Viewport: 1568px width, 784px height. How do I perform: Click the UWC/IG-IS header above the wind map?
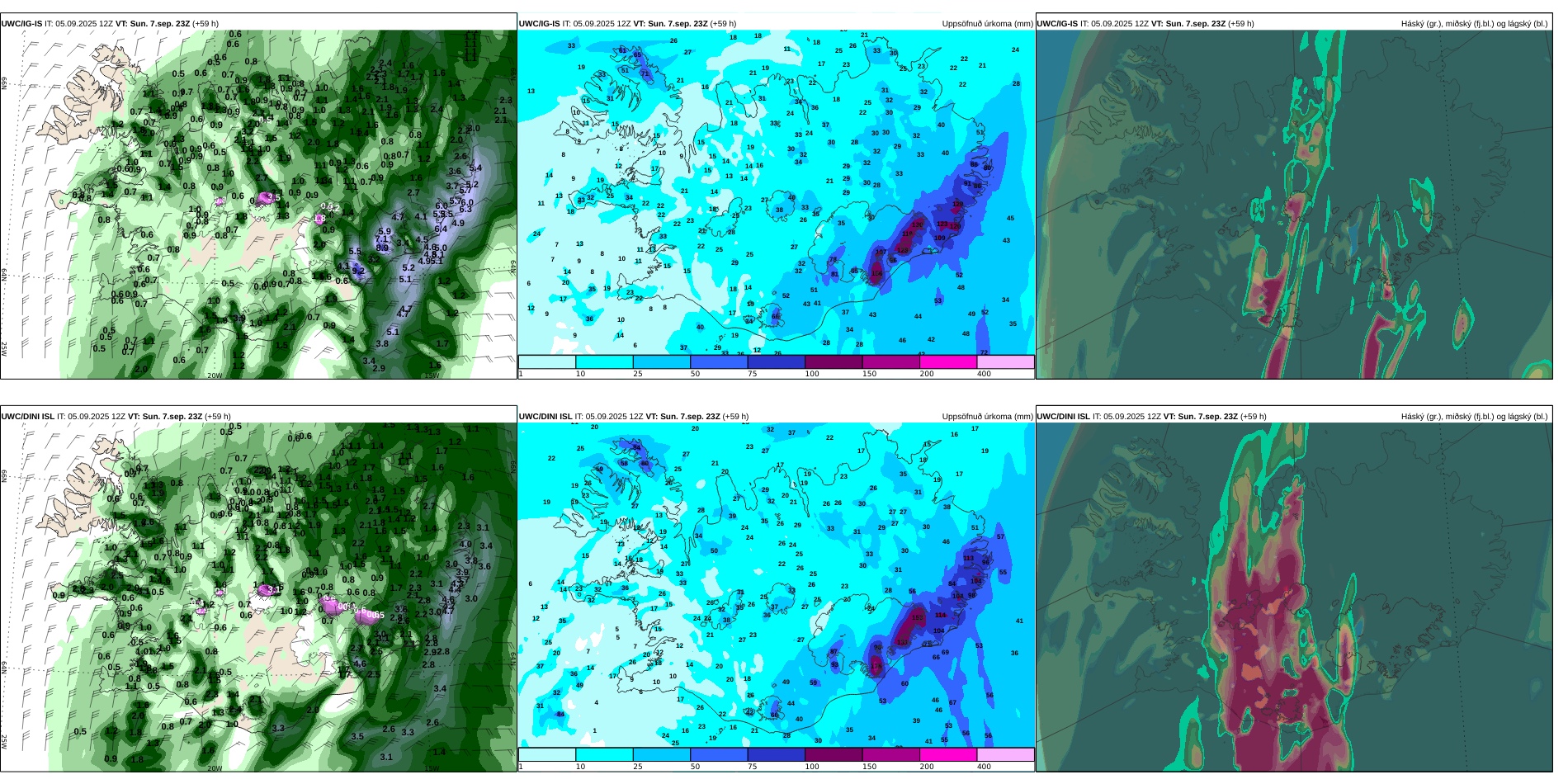(110, 24)
